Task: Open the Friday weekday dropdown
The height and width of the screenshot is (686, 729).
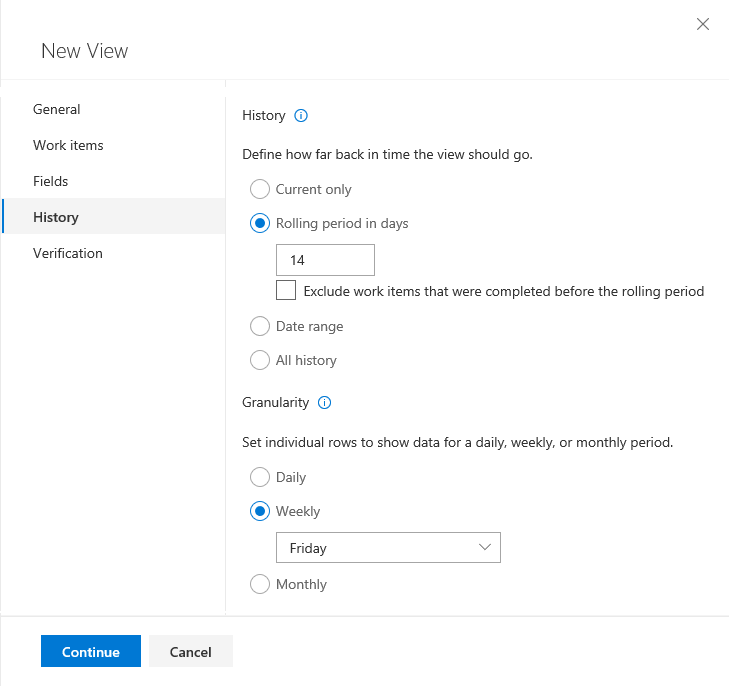Action: coord(388,548)
